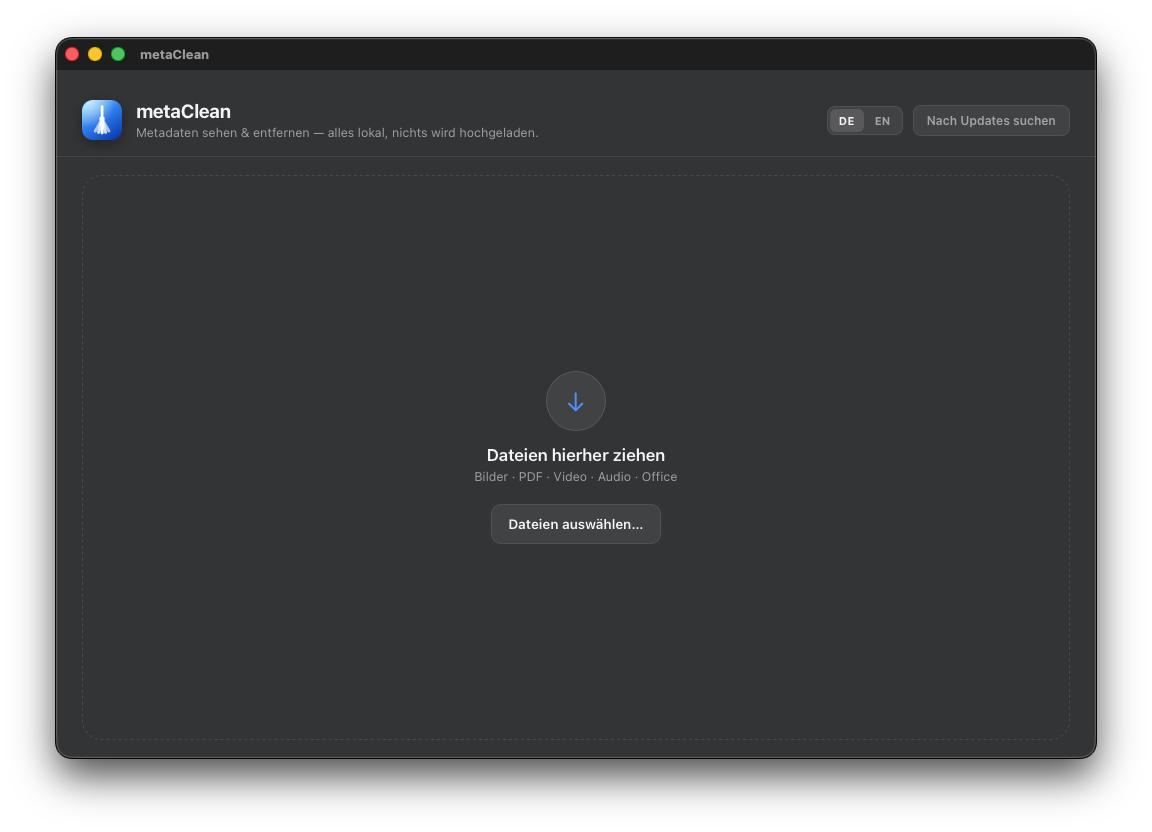The image size is (1152, 832).
Task: Click the metaClean broom app icon
Action: [102, 120]
